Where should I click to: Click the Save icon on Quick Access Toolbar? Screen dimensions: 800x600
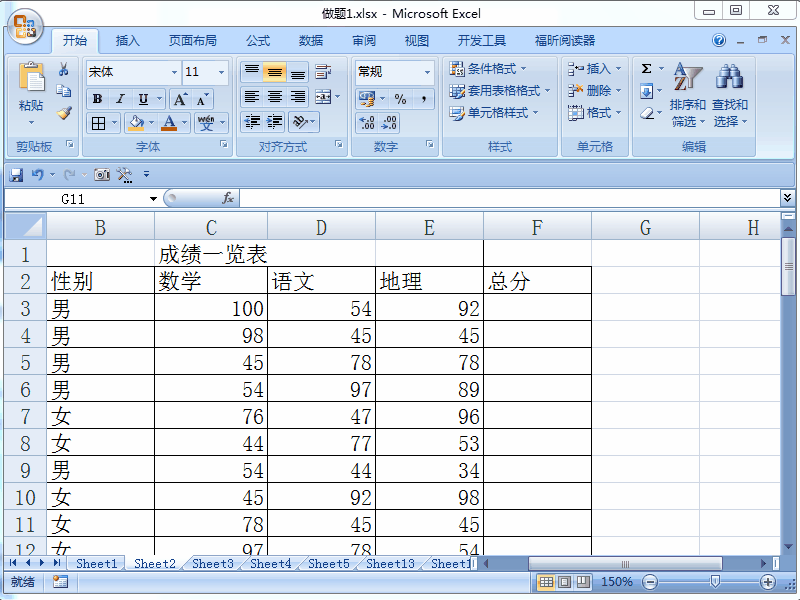coord(17,174)
